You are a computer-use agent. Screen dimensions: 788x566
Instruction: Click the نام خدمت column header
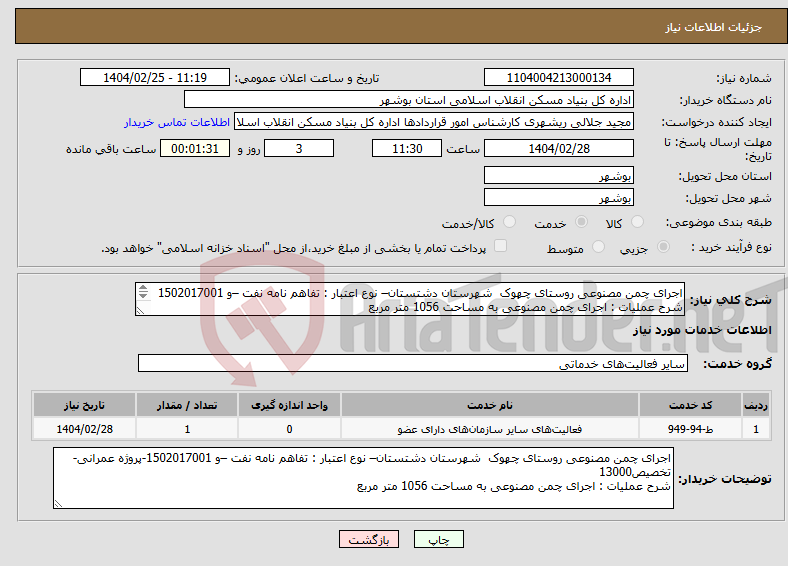tap(490, 405)
